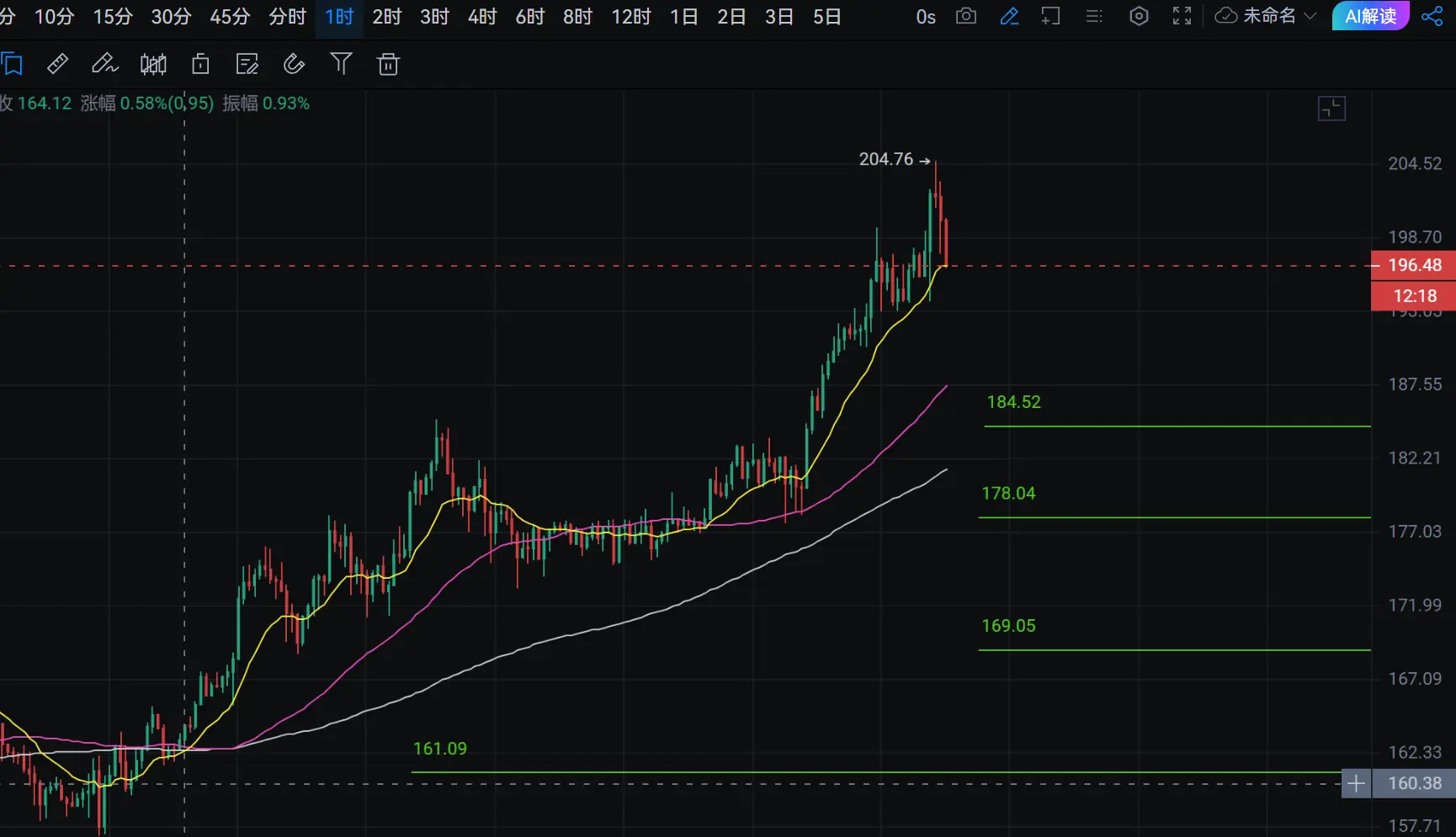1456x837 pixels.
Task: Switch to the 8时 timeframe
Action: [x=577, y=17]
